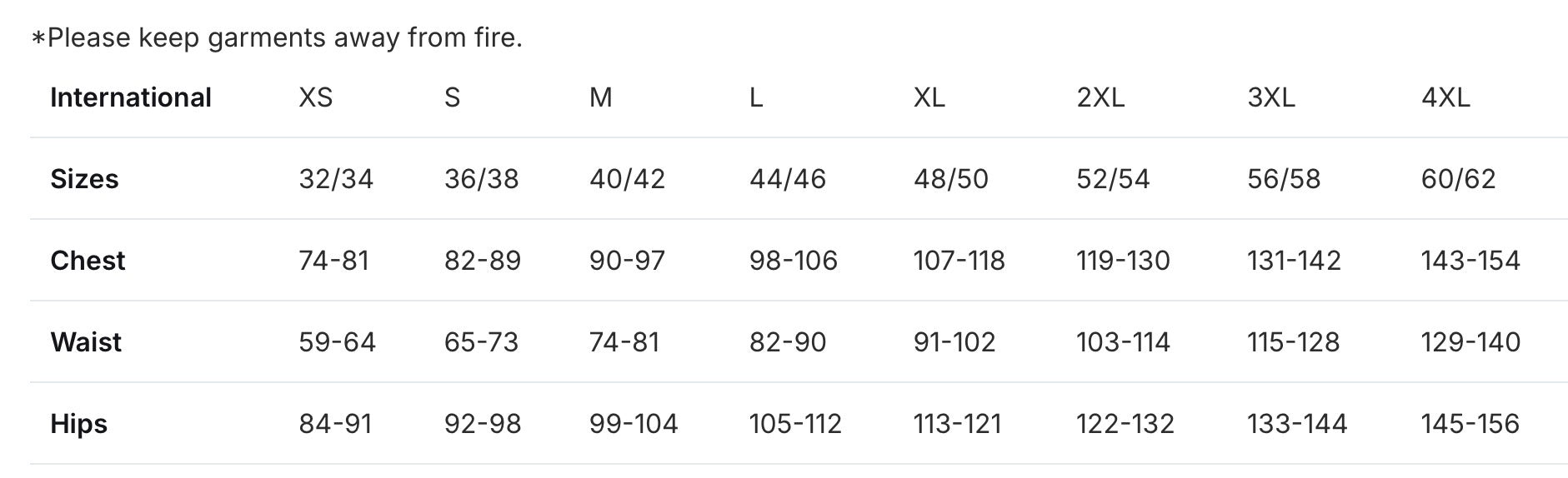Select chest measurement 98-106

[793, 261]
